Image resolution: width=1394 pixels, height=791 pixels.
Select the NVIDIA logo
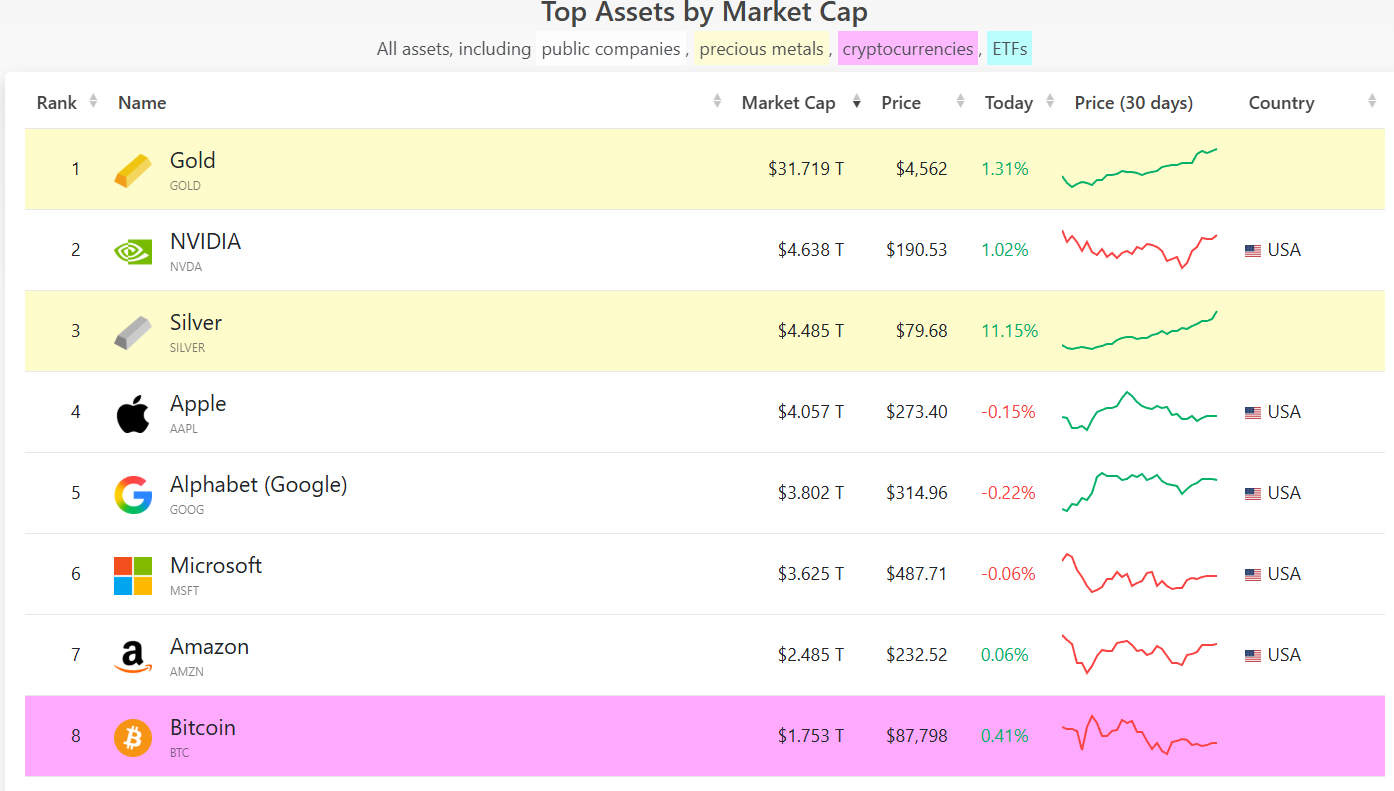(x=133, y=250)
